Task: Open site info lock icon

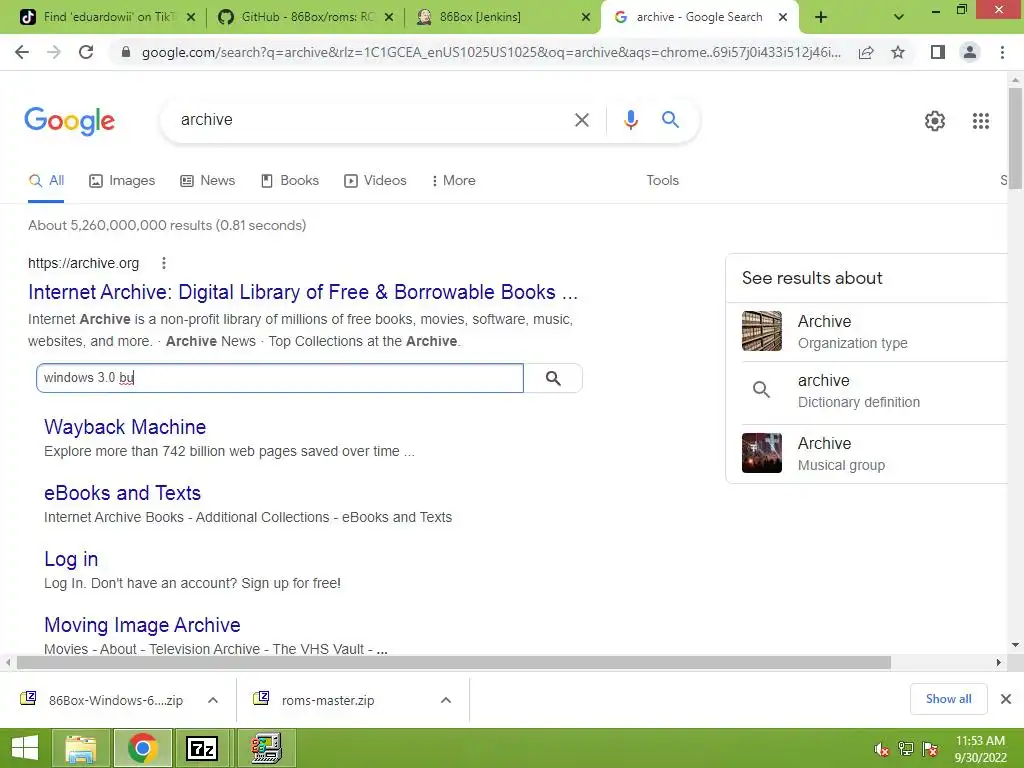Action: point(126,52)
